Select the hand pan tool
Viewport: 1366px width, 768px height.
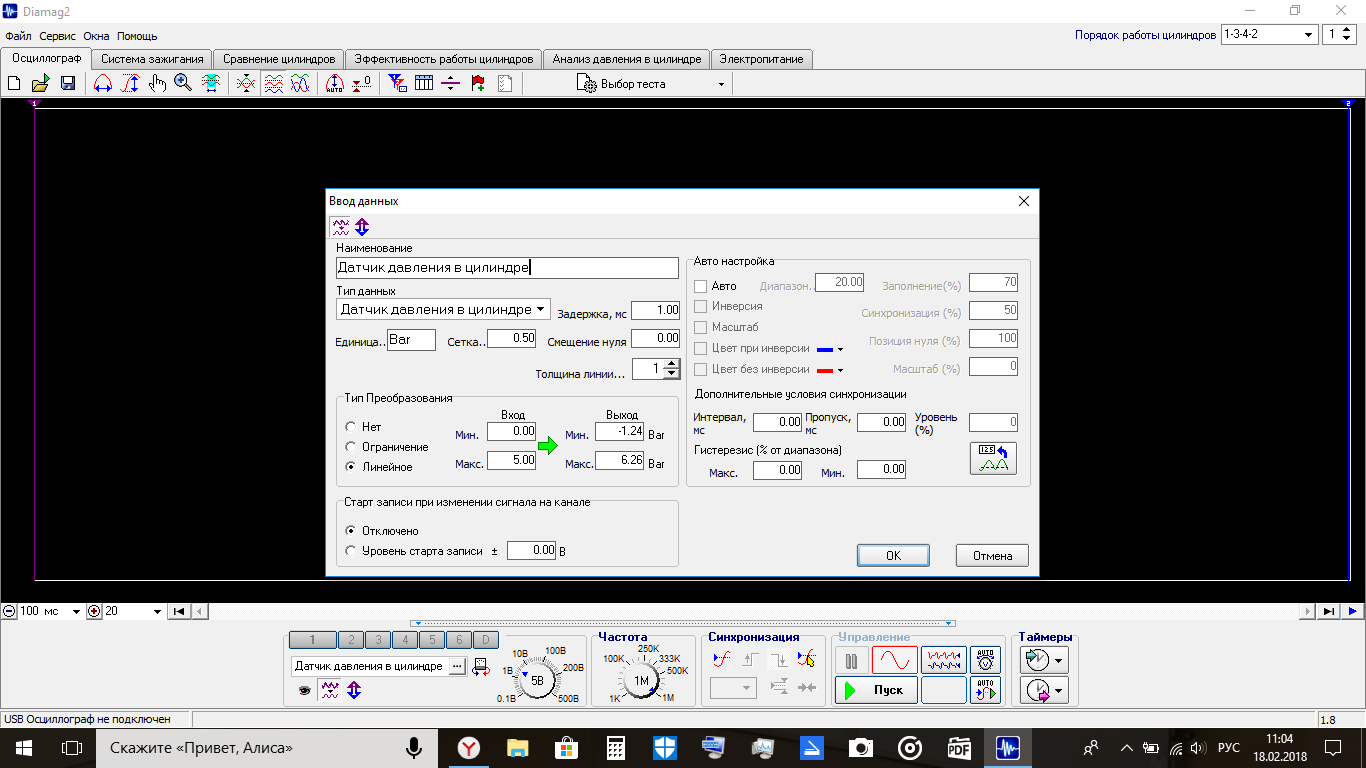(x=157, y=84)
